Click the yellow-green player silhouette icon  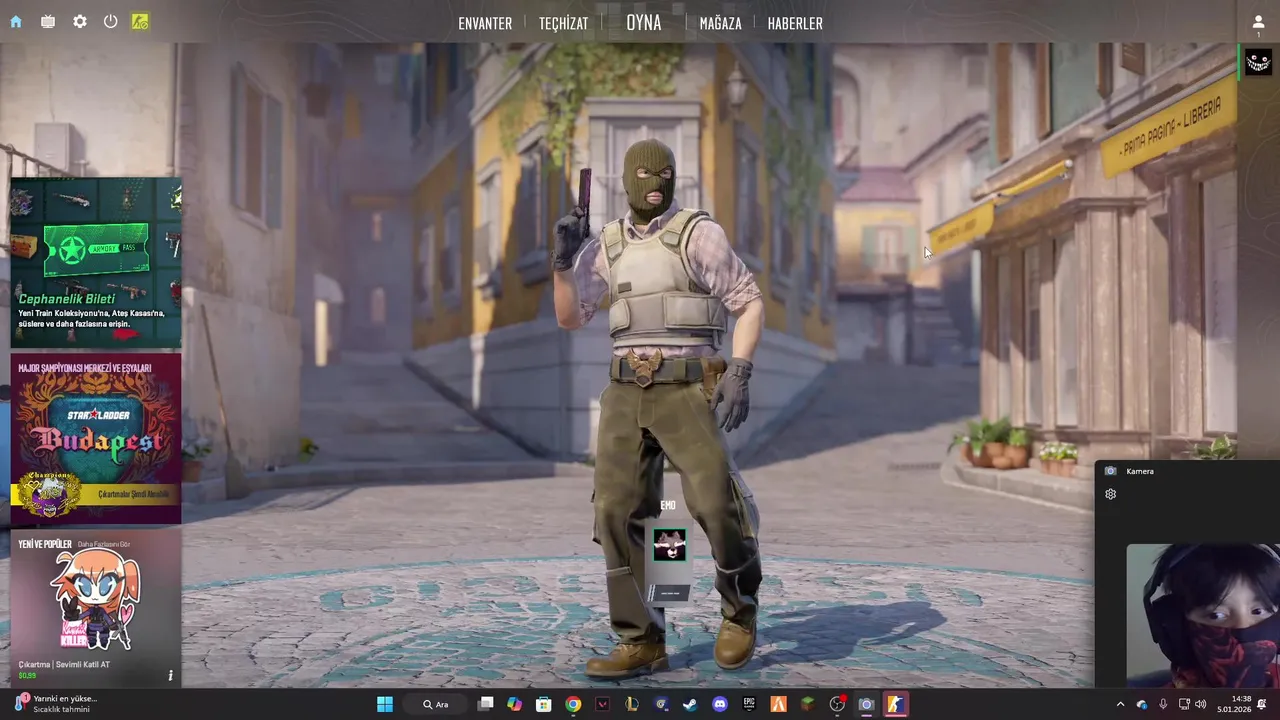(x=140, y=21)
